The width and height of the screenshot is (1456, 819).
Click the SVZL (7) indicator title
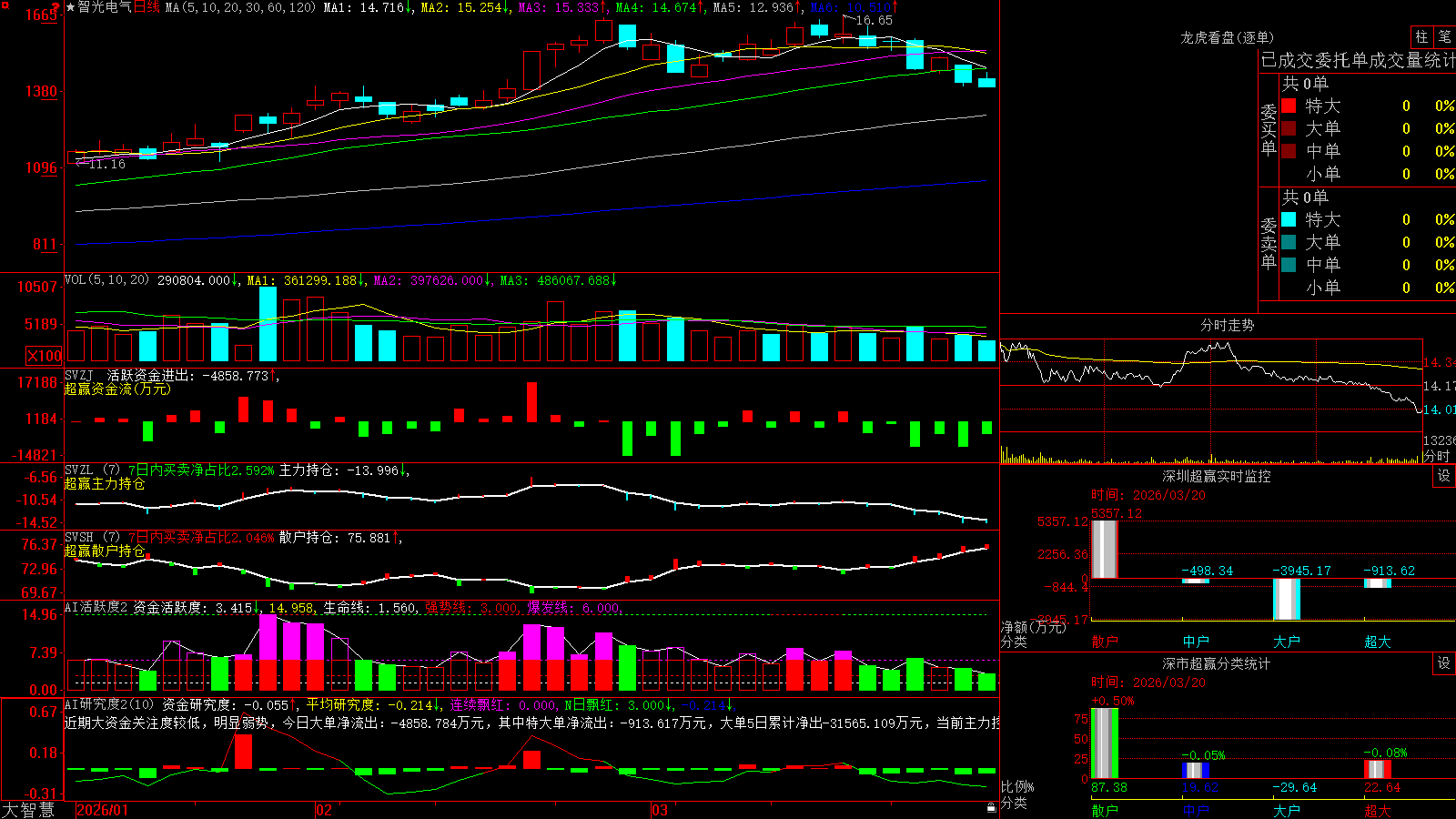[92, 470]
